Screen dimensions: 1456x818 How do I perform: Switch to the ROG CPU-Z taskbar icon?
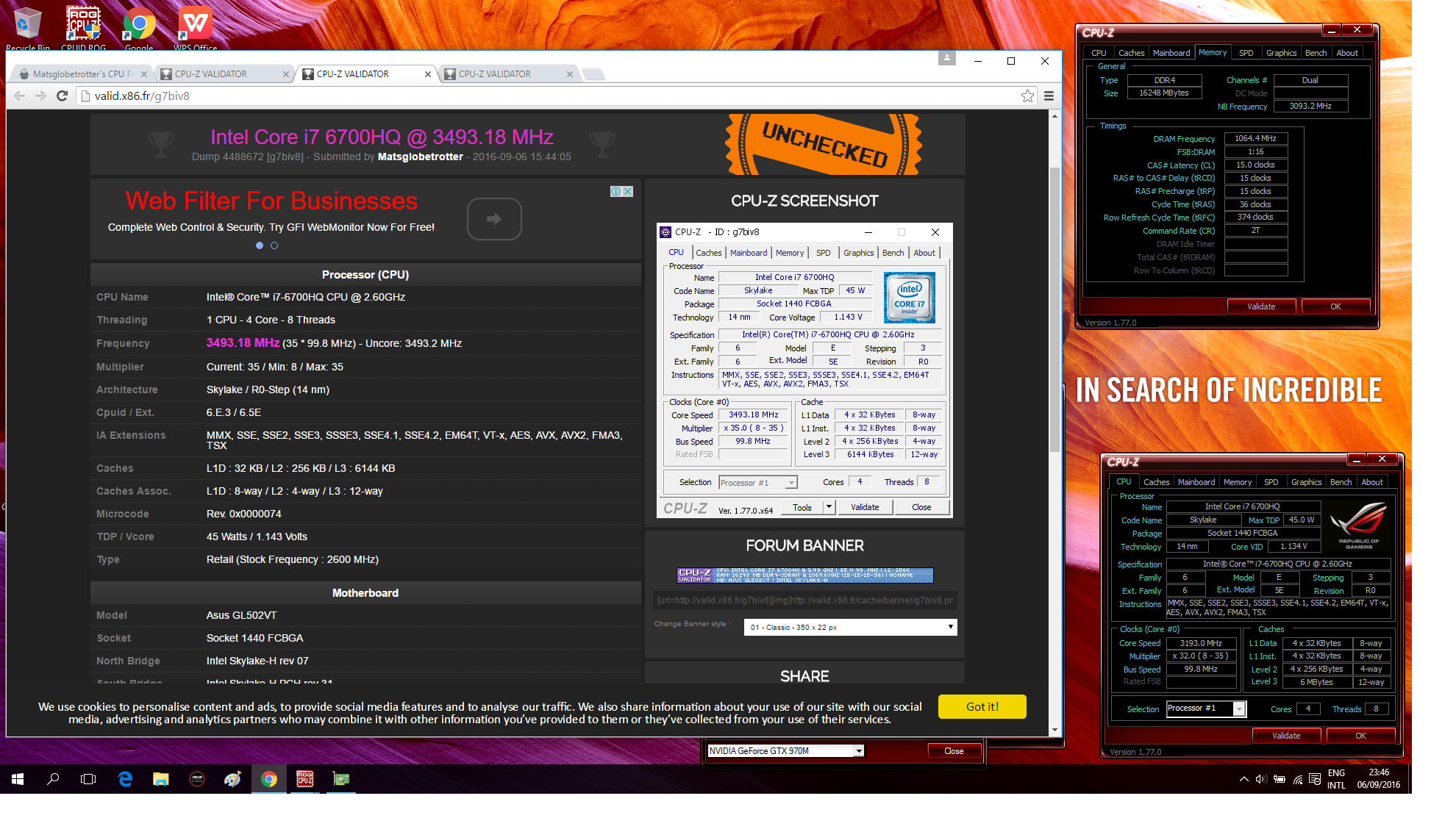305,779
